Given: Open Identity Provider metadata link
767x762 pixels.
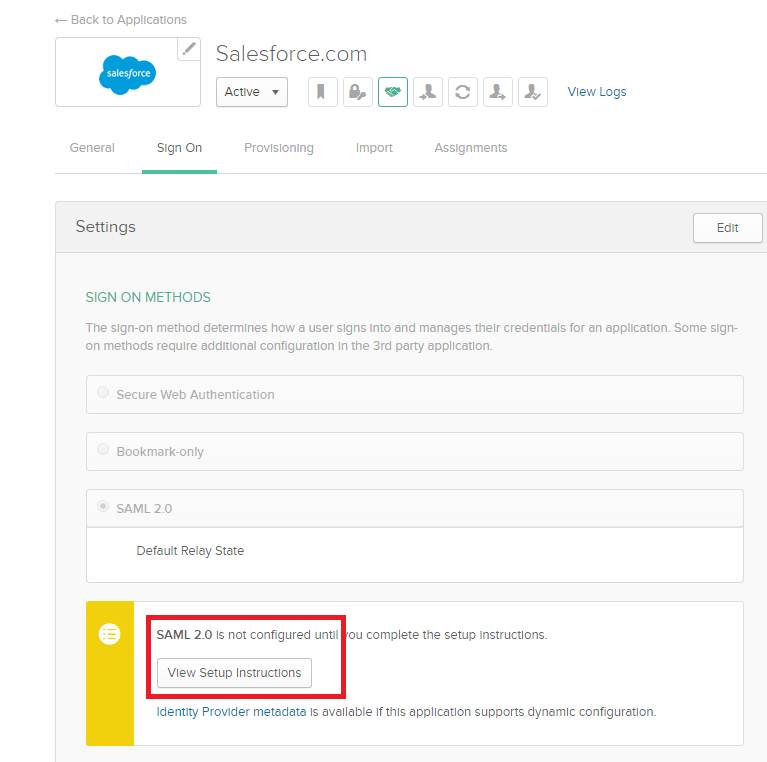Looking at the screenshot, I should tap(231, 712).
